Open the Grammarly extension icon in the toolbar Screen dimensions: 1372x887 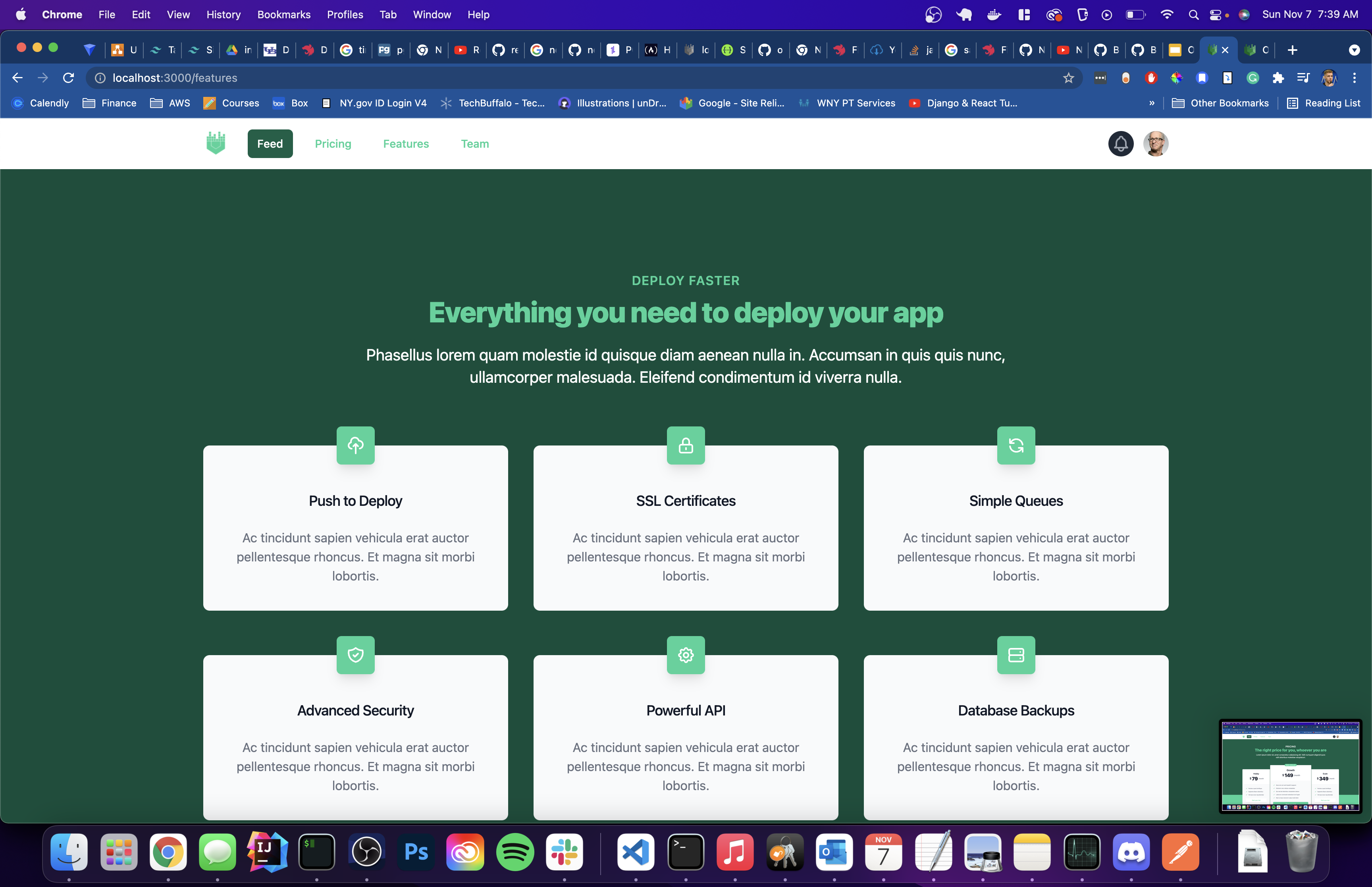coord(1252,78)
